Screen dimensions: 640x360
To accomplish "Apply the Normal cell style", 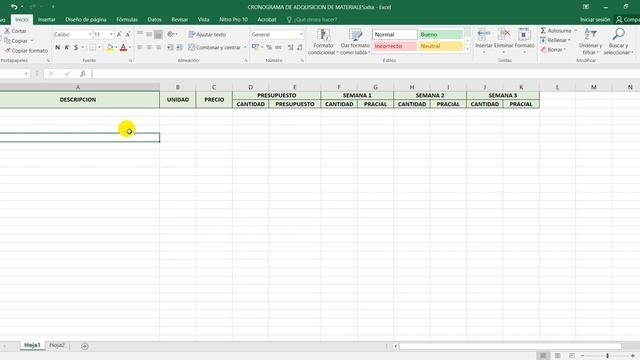I will coord(395,35).
